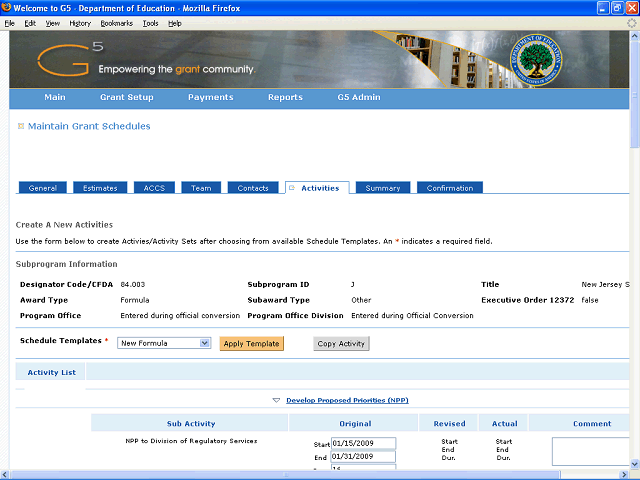Click the Firefox loading throbber icon
Screen dimensions: 640x480
tap(632, 23)
